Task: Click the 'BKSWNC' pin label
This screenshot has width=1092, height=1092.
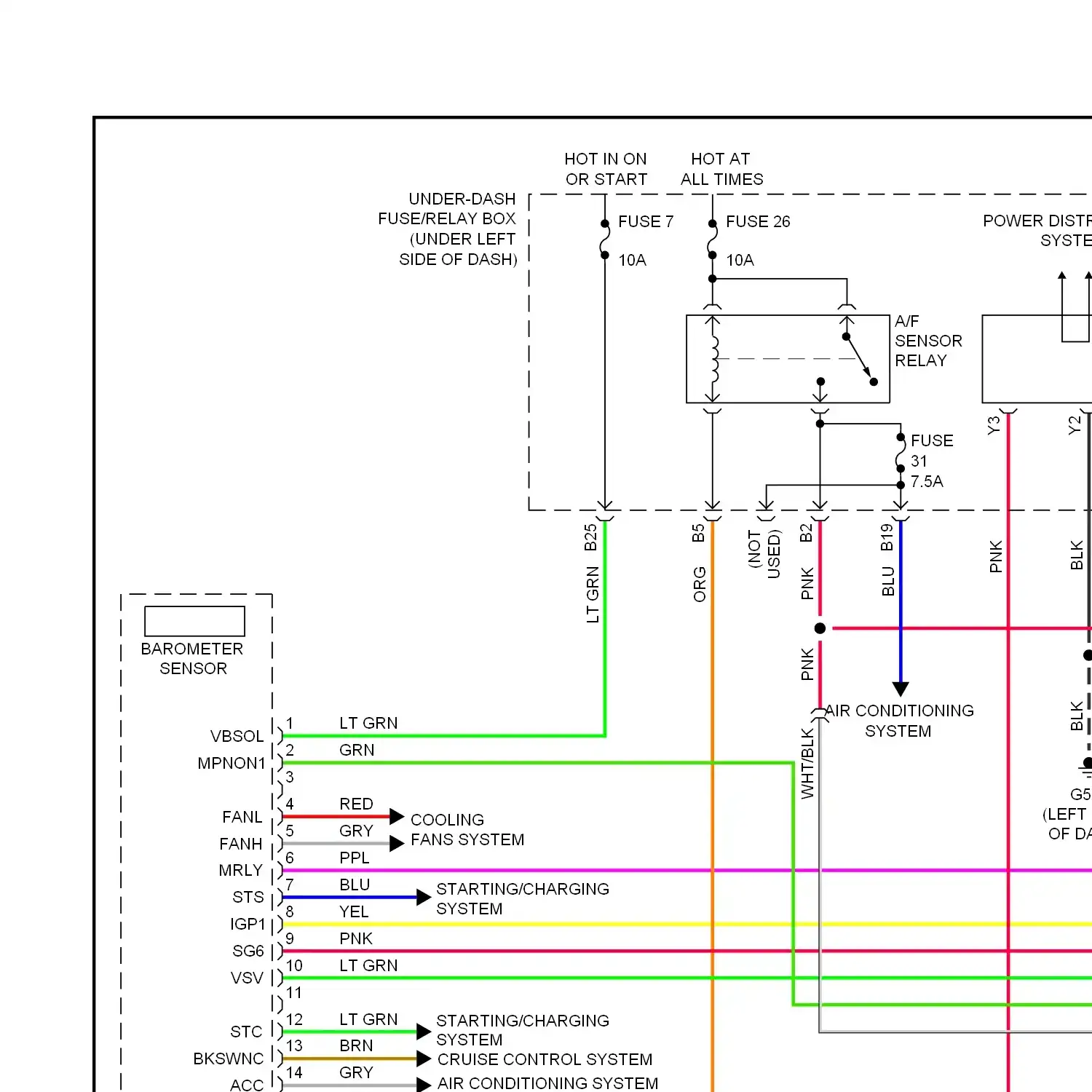Action: click(x=229, y=1059)
